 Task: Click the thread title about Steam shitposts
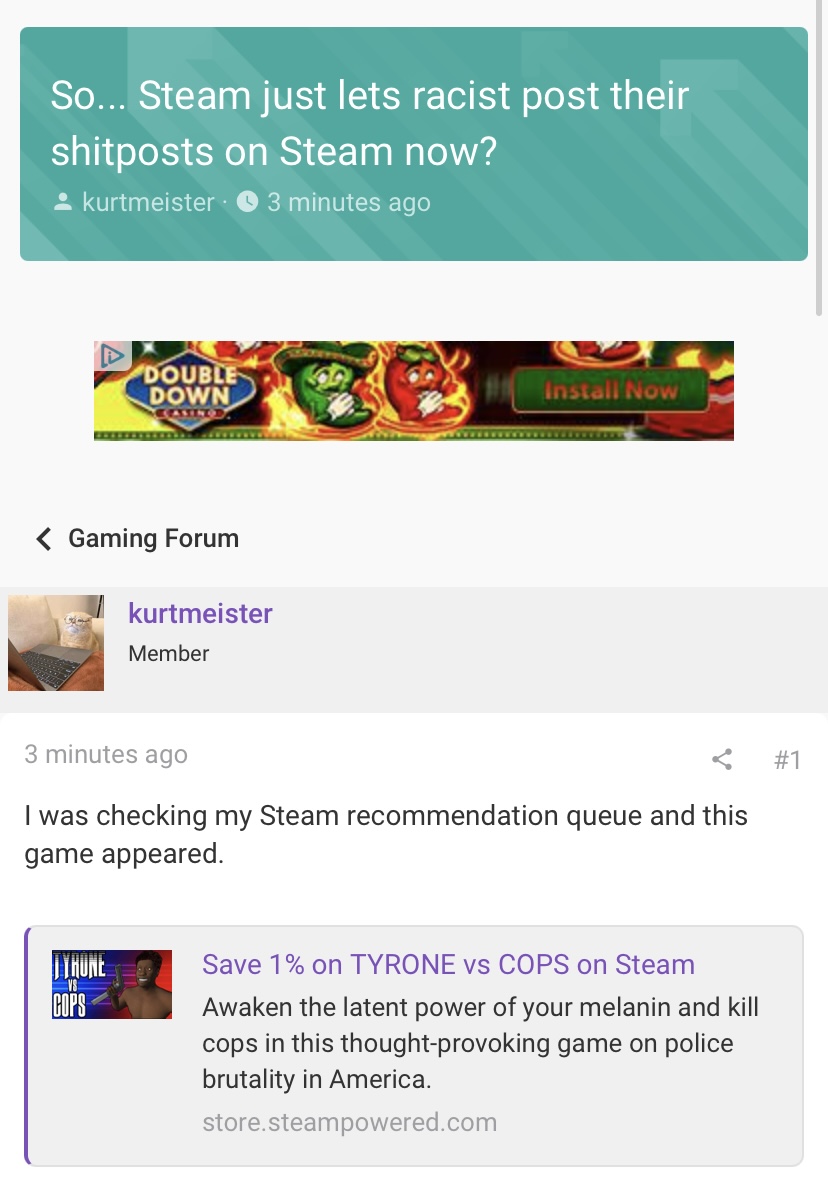pyautogui.click(x=370, y=123)
